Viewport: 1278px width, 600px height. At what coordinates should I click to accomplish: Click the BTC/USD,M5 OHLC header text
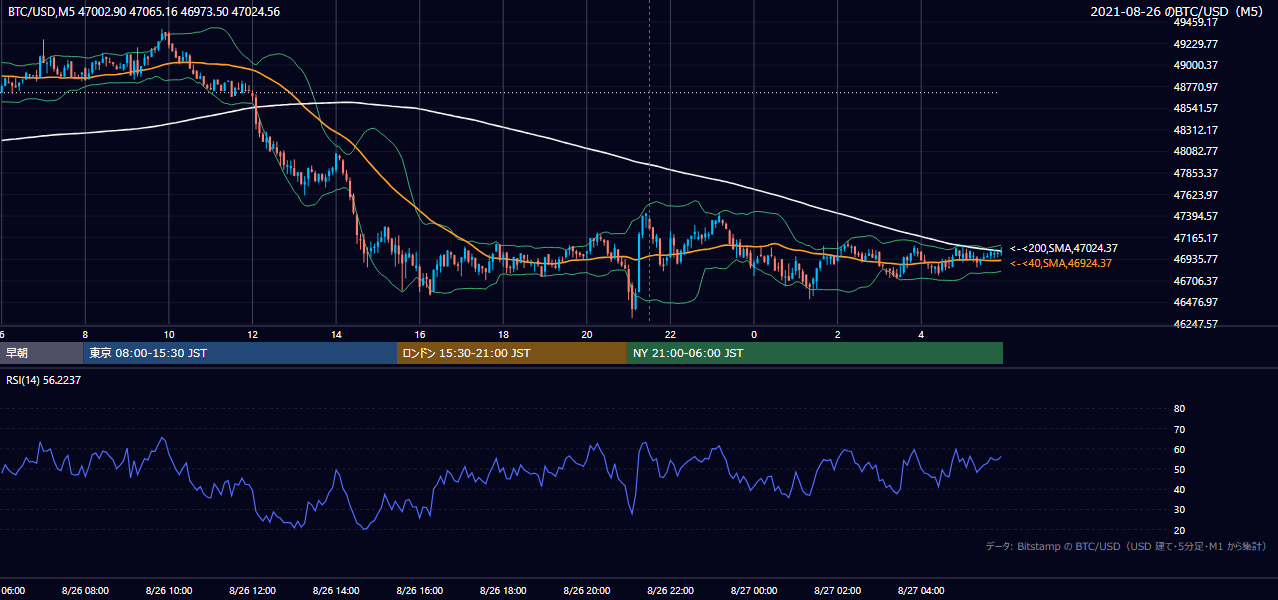[144, 12]
